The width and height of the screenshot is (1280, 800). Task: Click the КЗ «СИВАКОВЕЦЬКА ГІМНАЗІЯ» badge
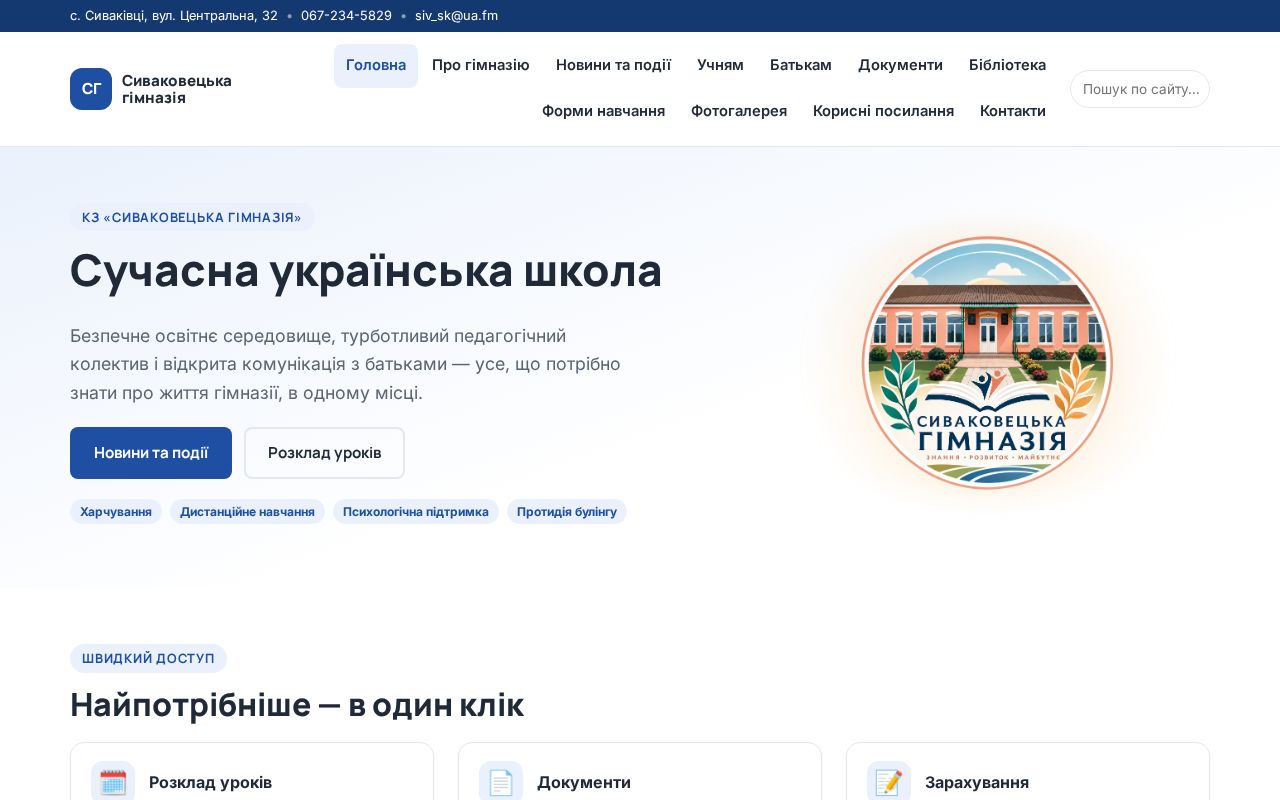tap(192, 217)
